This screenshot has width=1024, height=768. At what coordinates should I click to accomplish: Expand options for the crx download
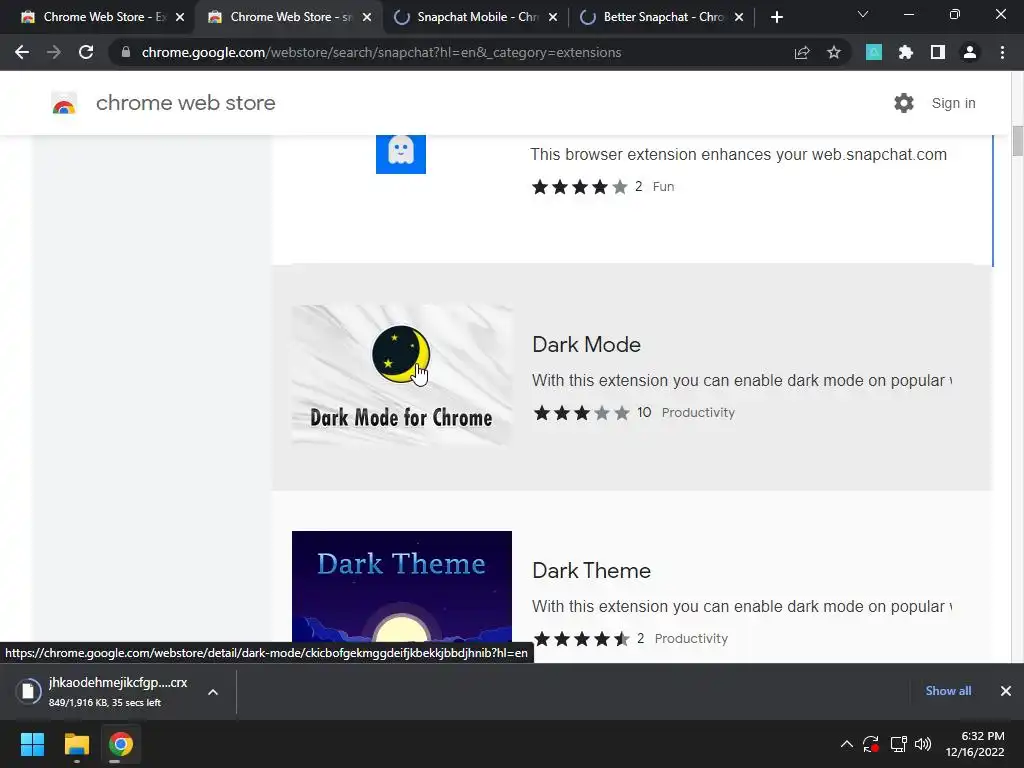pyautogui.click(x=213, y=692)
